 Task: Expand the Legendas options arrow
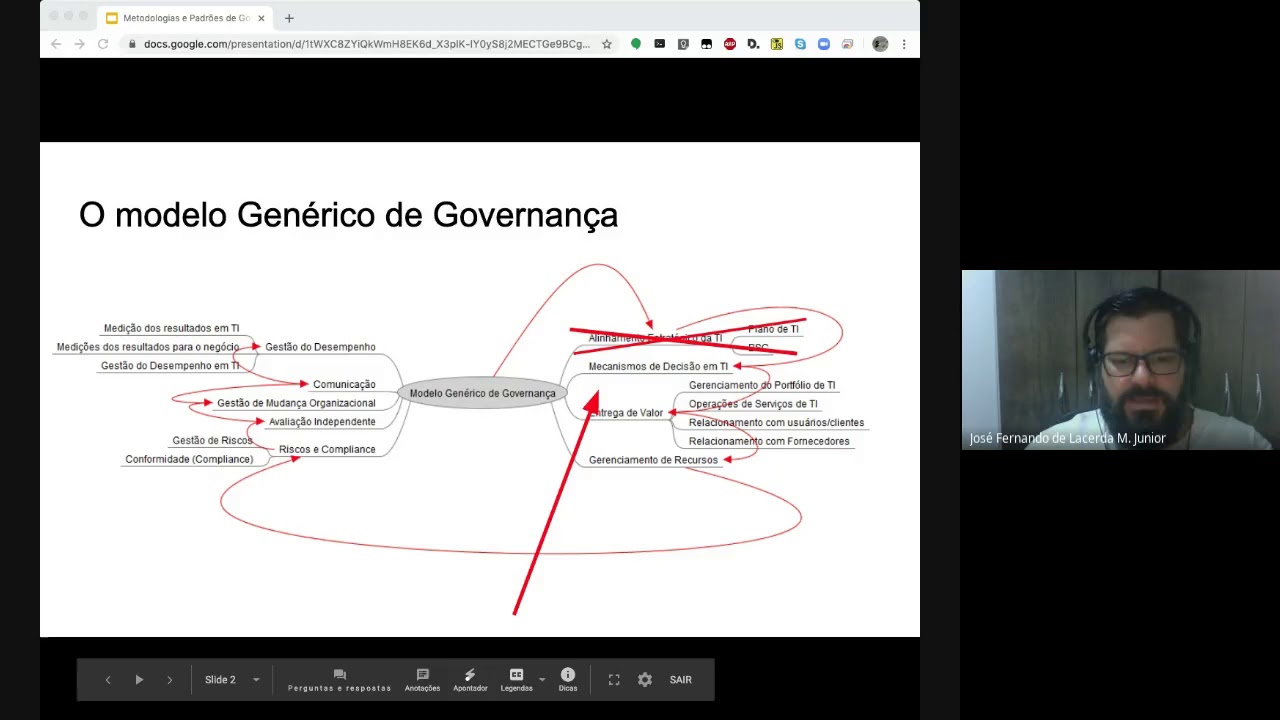tap(542, 680)
